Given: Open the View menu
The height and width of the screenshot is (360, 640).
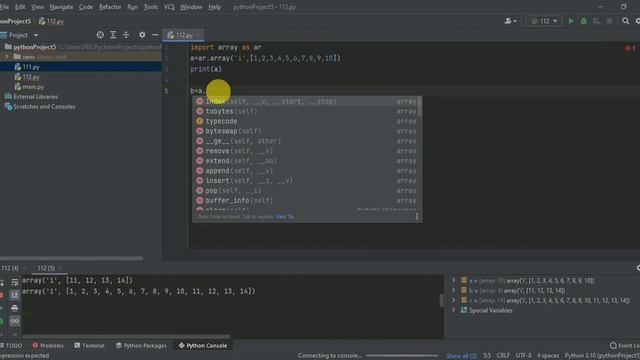Looking at the screenshot, I should click(x=38, y=7).
